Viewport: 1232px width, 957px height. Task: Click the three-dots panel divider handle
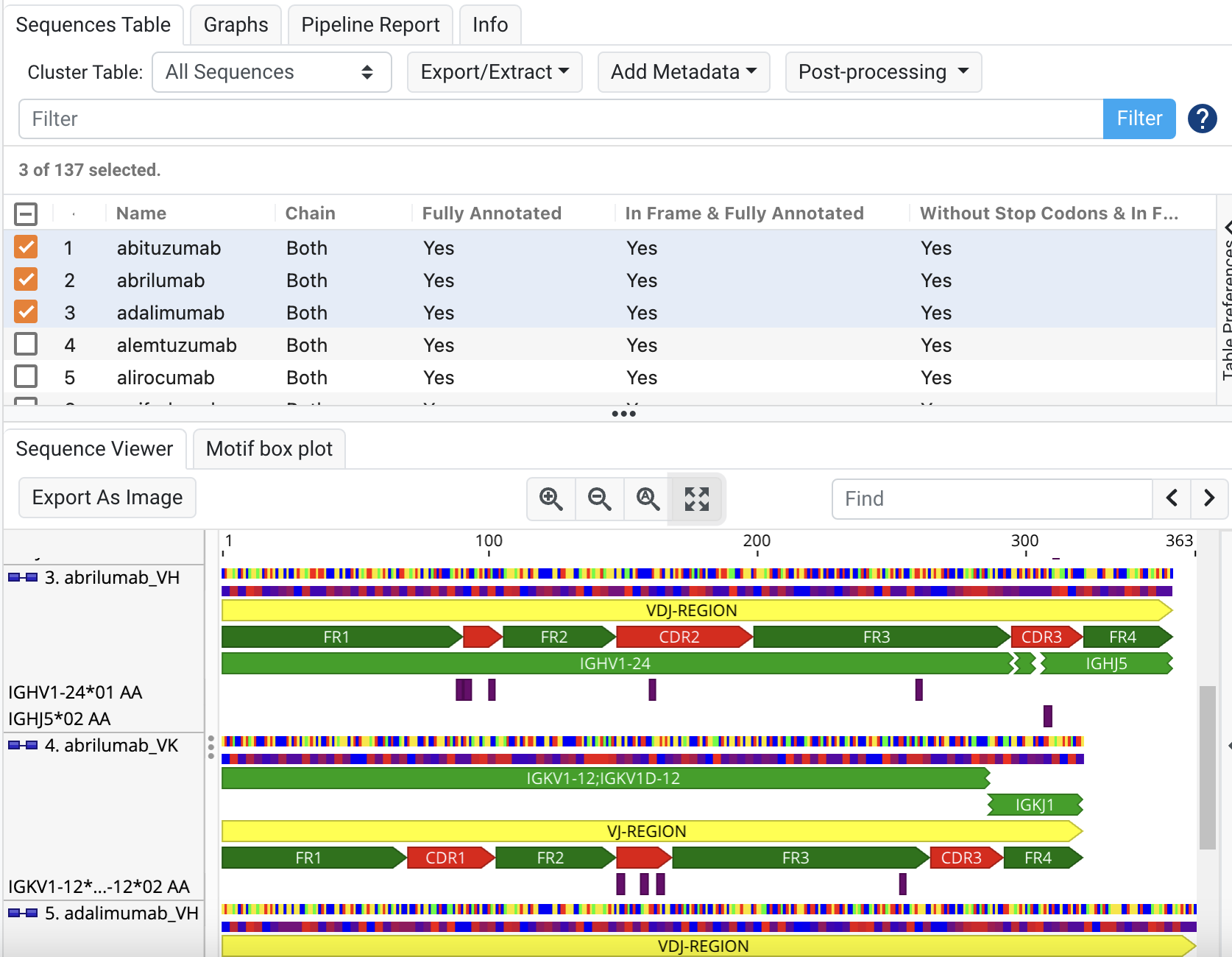click(x=623, y=414)
